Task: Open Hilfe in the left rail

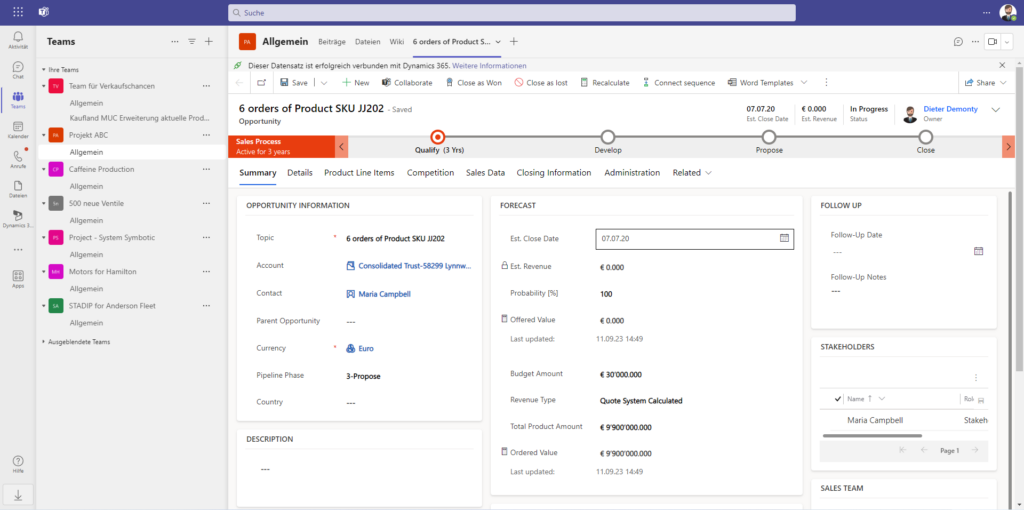Action: coord(18,464)
